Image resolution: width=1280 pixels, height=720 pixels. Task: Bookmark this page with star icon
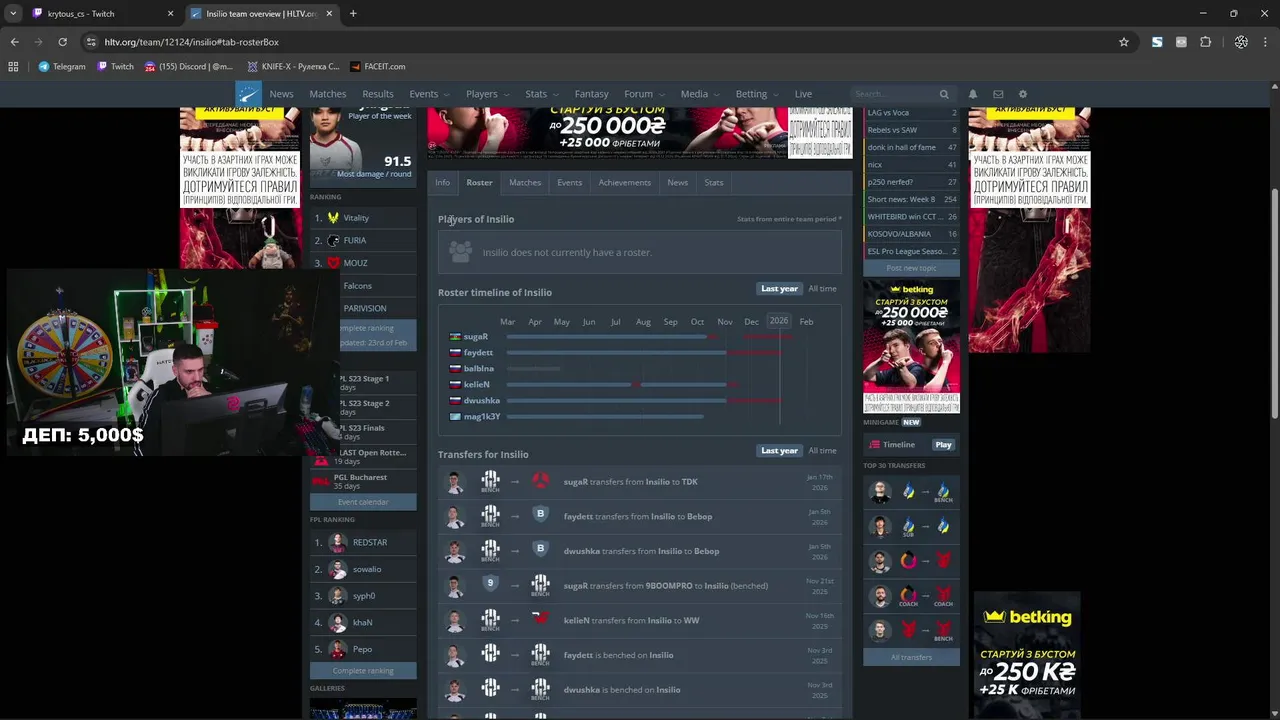click(1124, 42)
